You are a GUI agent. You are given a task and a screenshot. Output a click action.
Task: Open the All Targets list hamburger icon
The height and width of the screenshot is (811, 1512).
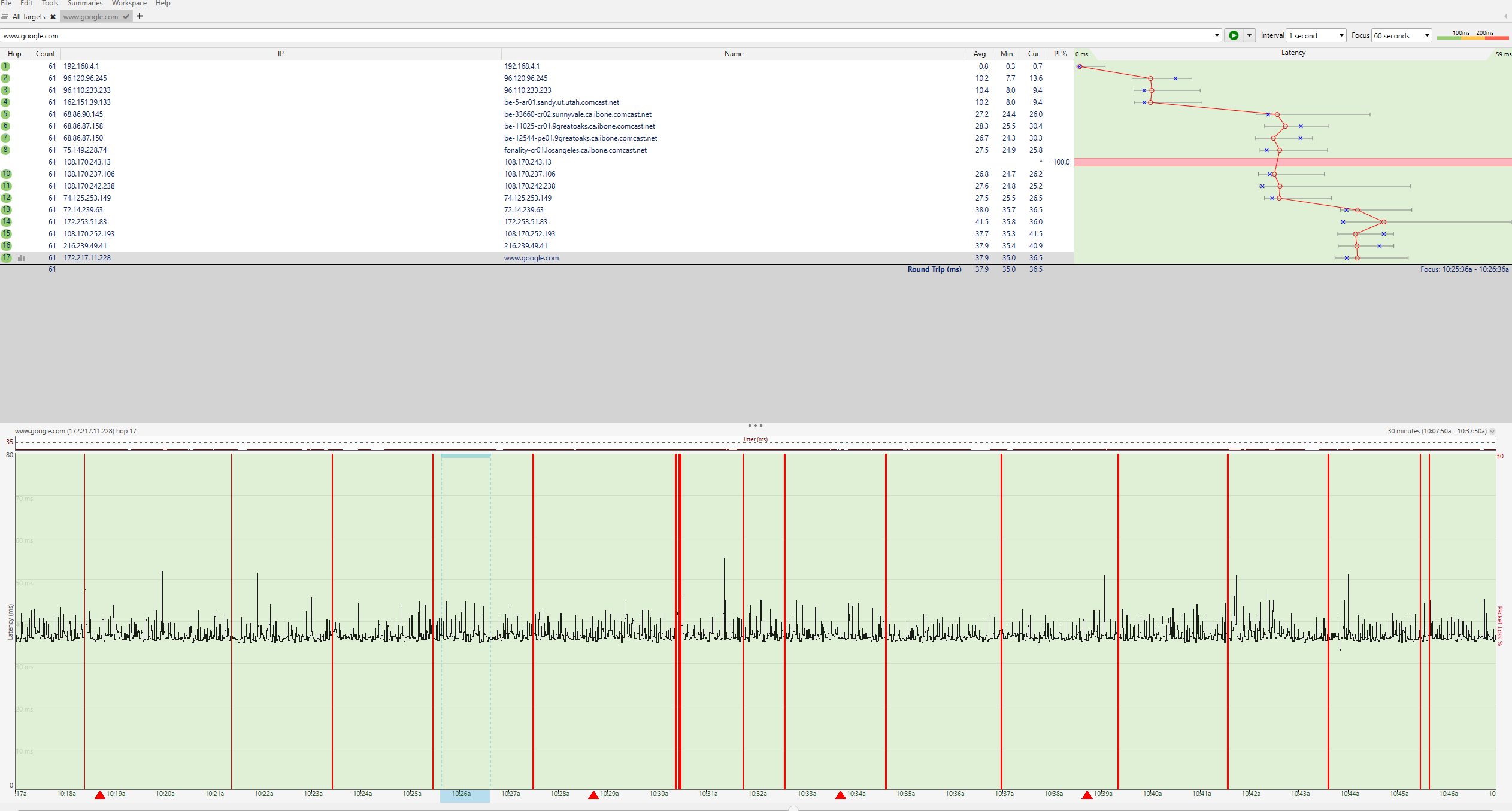pyautogui.click(x=5, y=17)
